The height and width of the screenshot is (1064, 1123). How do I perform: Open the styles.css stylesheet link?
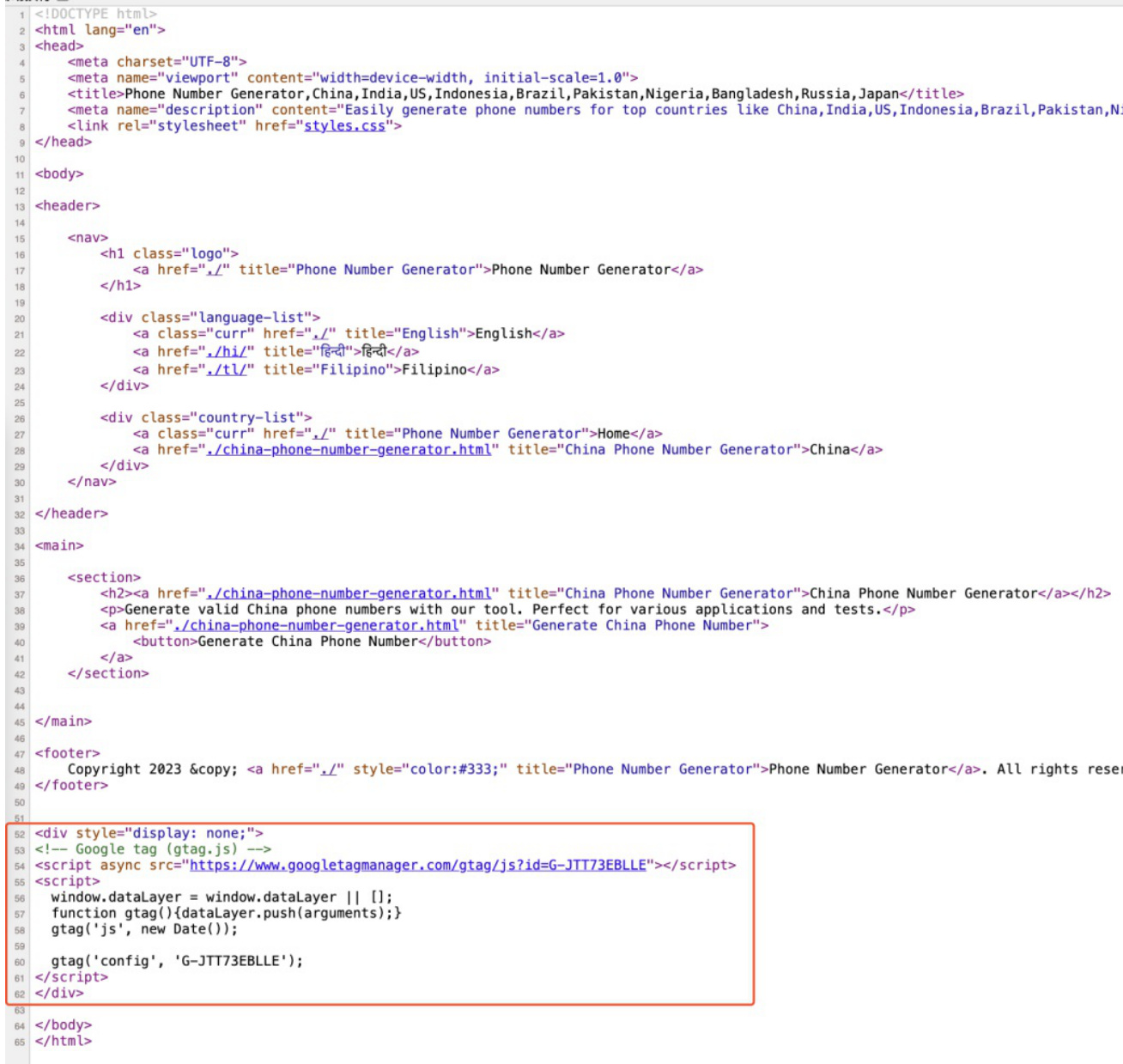[x=344, y=126]
